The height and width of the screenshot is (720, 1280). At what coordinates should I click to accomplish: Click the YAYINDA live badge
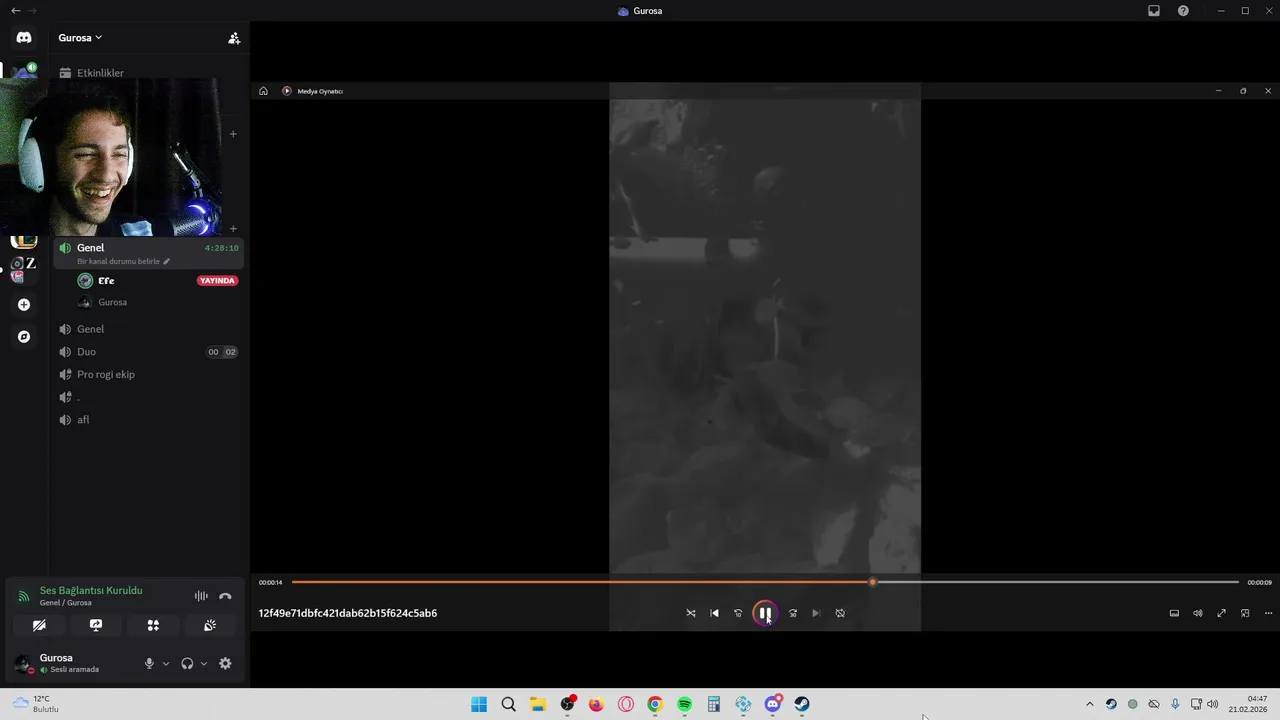tap(217, 281)
